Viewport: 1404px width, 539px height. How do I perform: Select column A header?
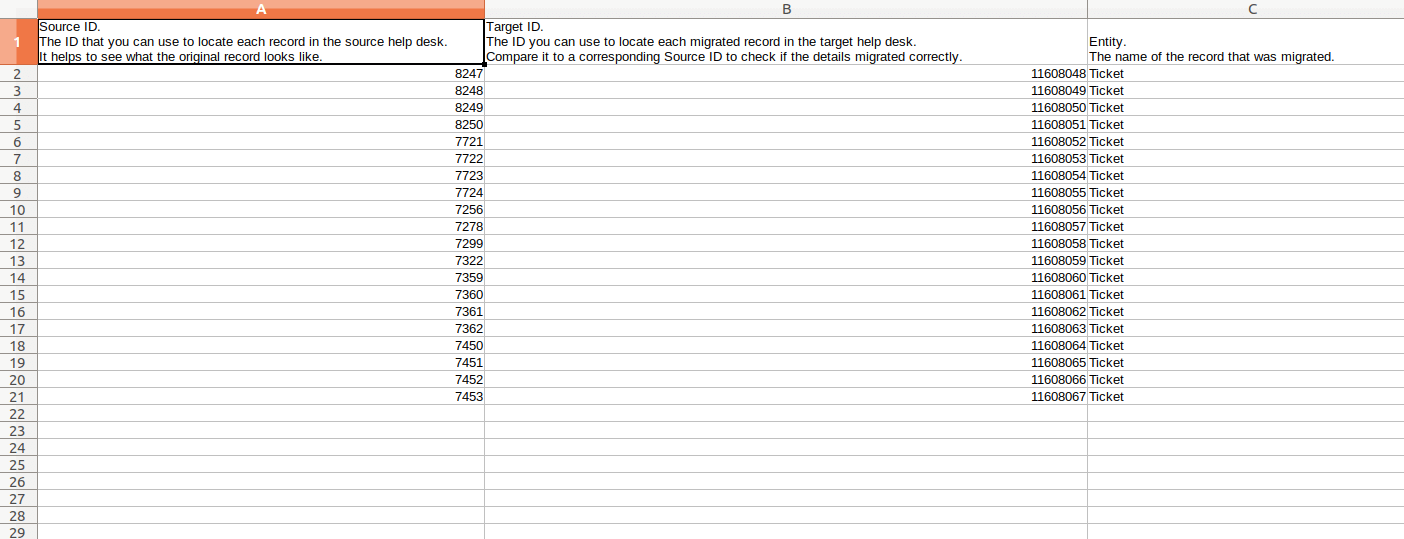(261, 9)
